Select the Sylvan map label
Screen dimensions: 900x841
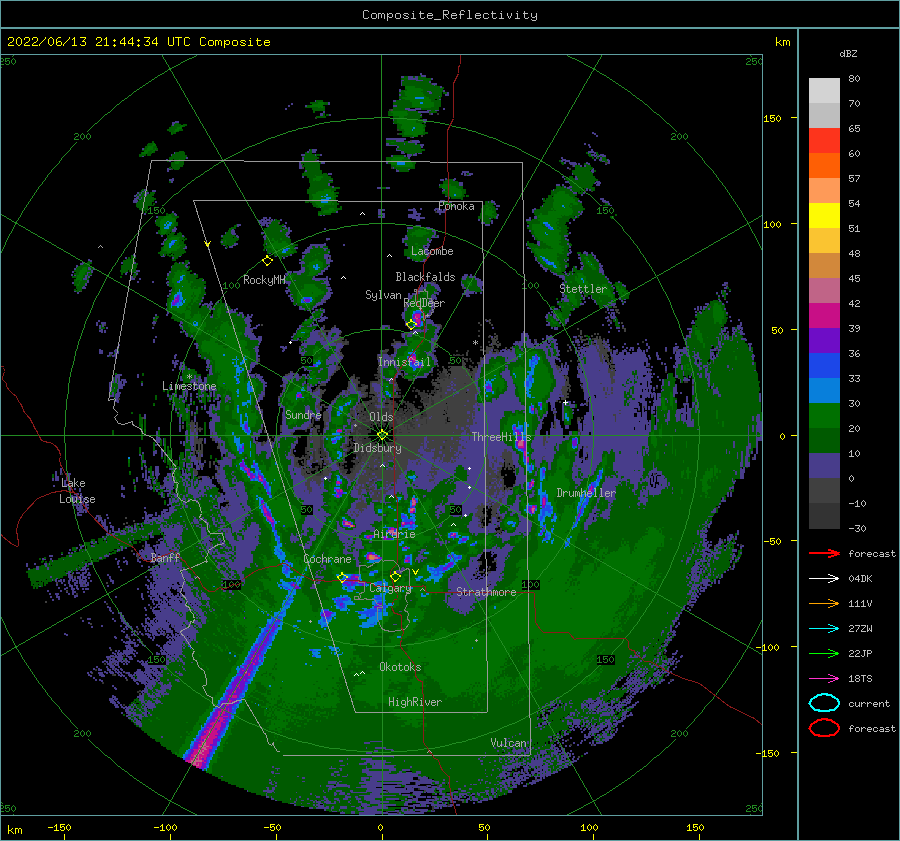pos(383,295)
